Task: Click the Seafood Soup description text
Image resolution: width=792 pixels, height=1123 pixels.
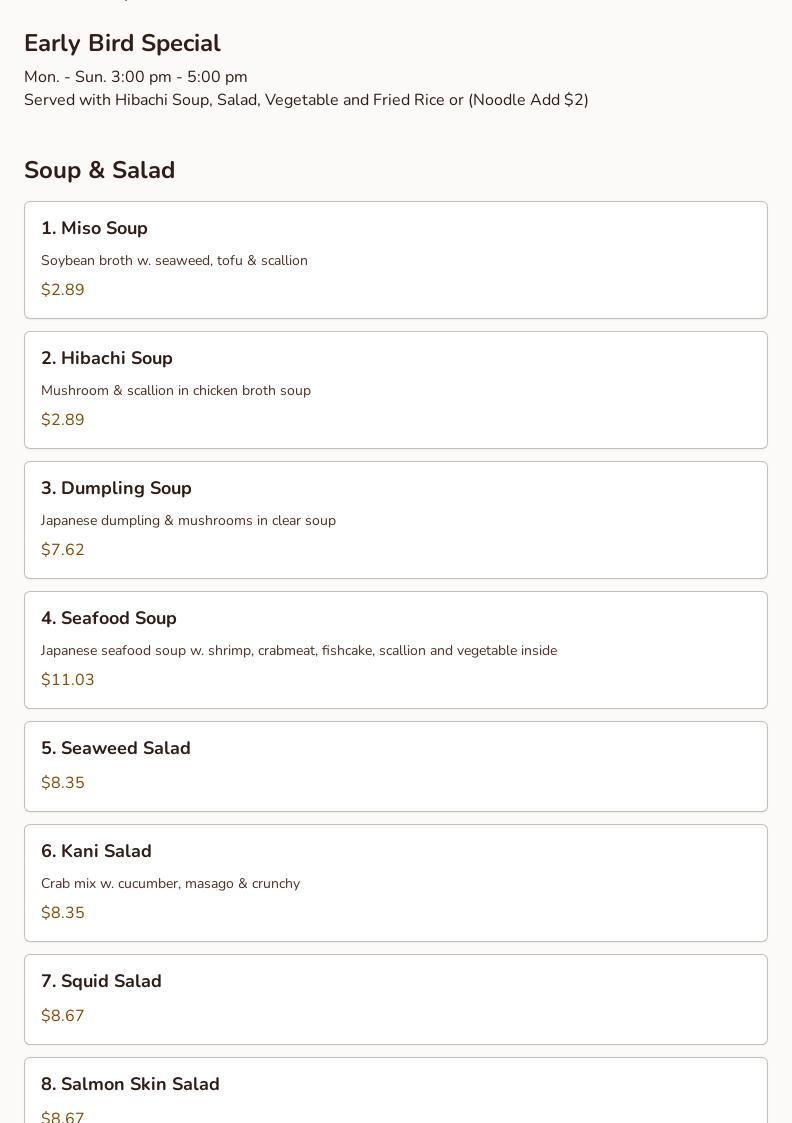Action: pos(299,651)
